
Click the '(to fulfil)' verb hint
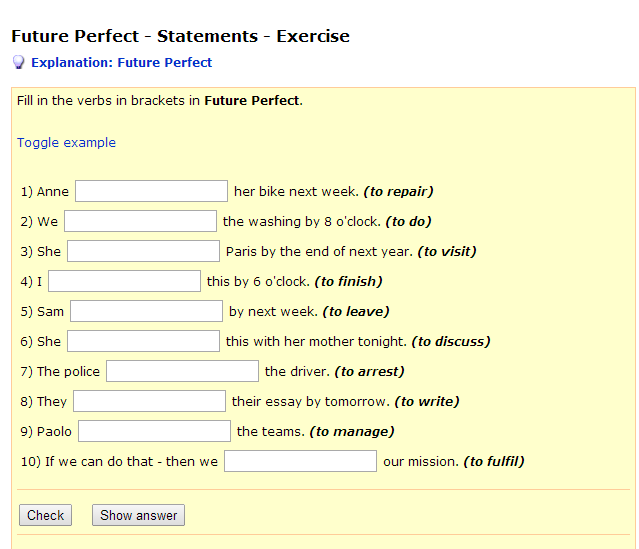pos(493,461)
